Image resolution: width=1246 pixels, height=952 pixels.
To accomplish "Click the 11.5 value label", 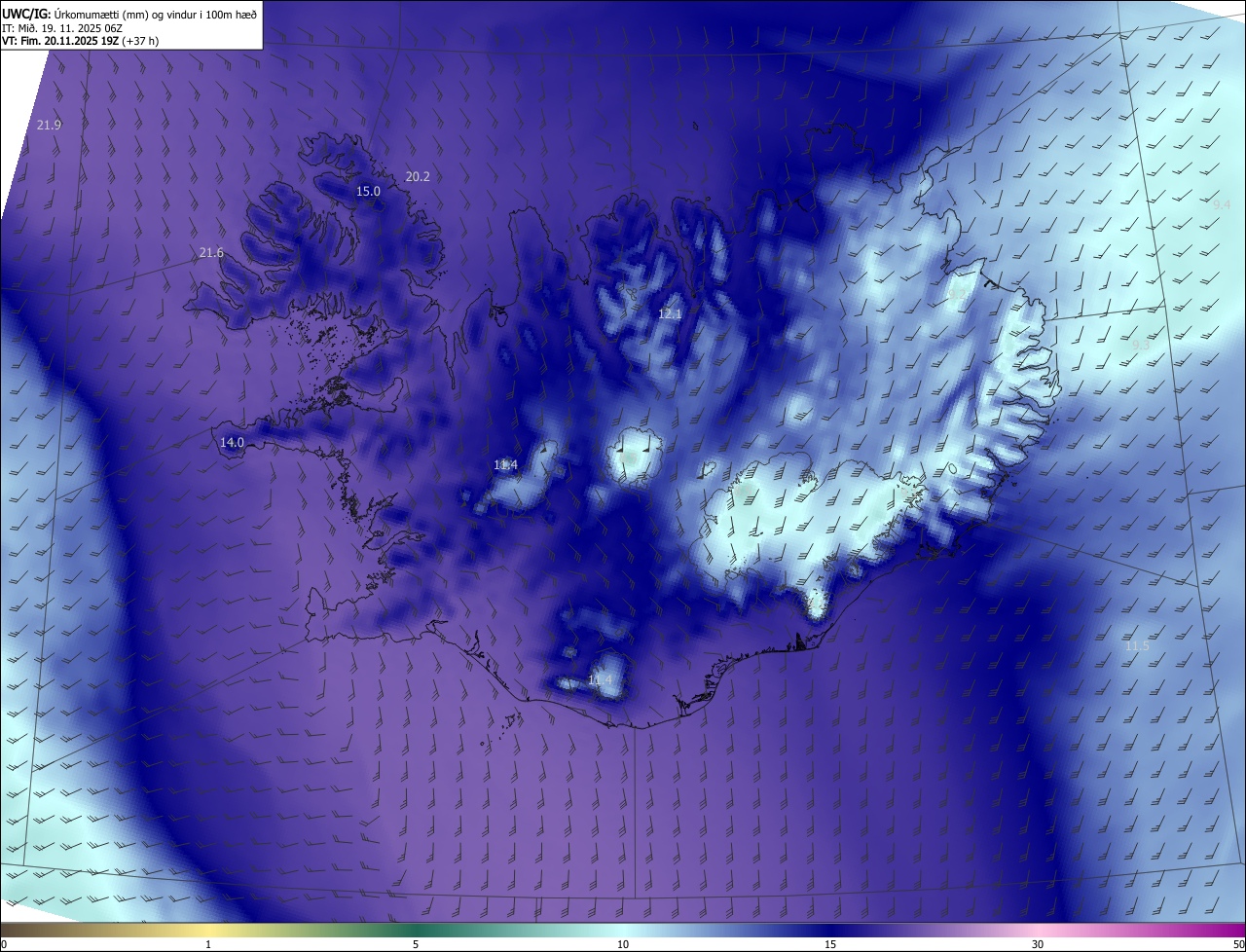I will coord(1137,646).
